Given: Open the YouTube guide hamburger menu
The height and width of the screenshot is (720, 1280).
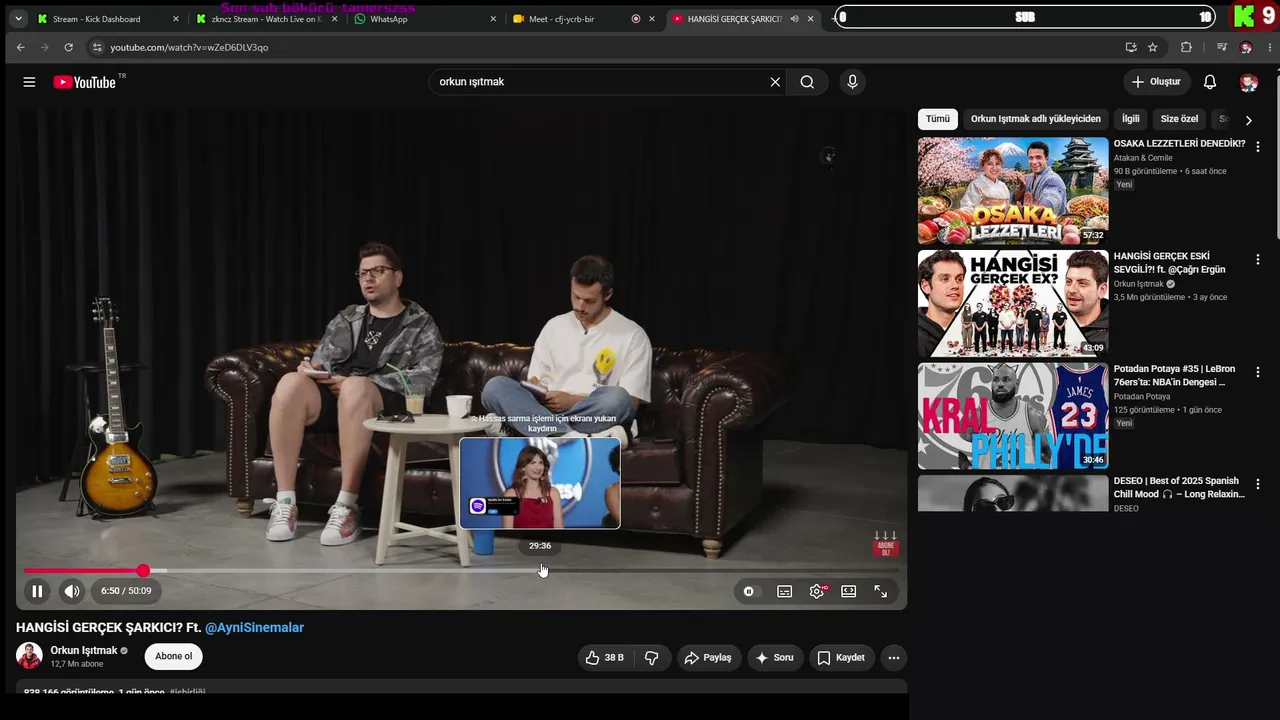Looking at the screenshot, I should pyautogui.click(x=29, y=82).
